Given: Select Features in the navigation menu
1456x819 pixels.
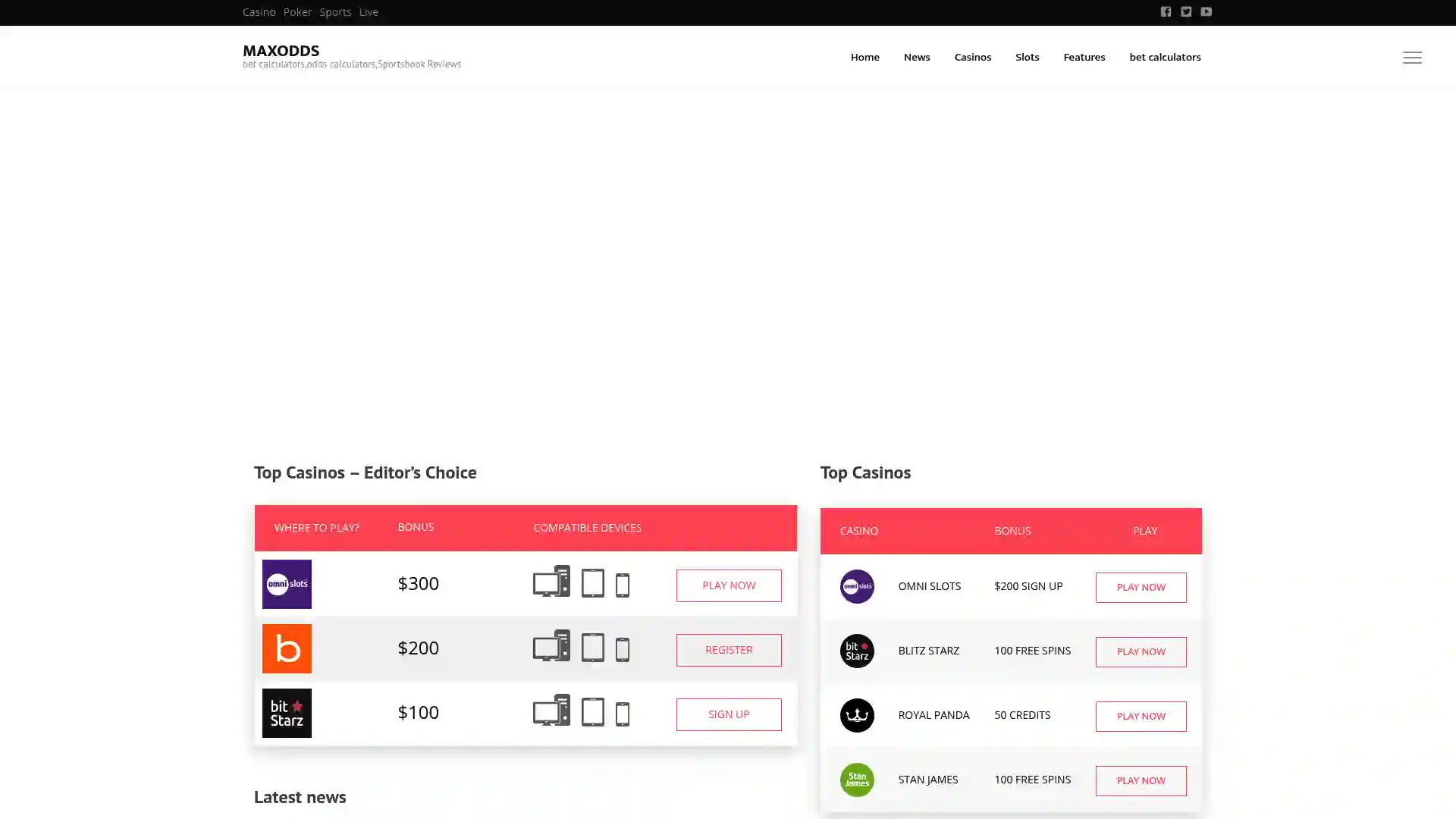Looking at the screenshot, I should click(1084, 57).
